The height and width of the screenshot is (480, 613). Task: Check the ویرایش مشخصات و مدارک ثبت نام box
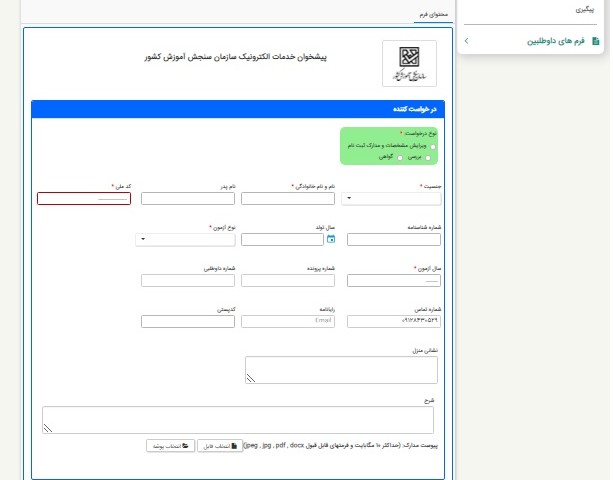[432, 146]
